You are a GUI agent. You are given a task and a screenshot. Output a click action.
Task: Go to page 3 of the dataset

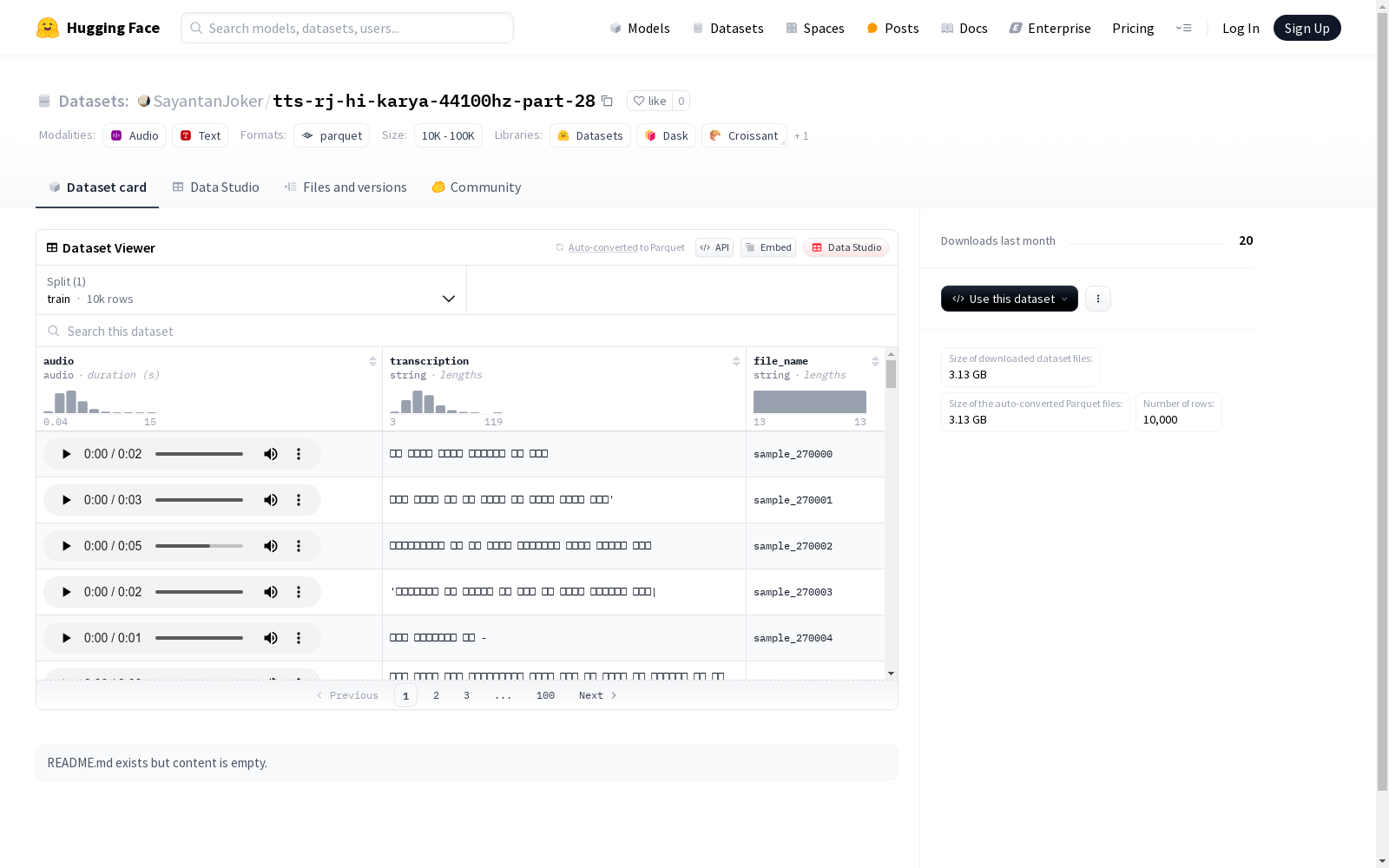466,695
